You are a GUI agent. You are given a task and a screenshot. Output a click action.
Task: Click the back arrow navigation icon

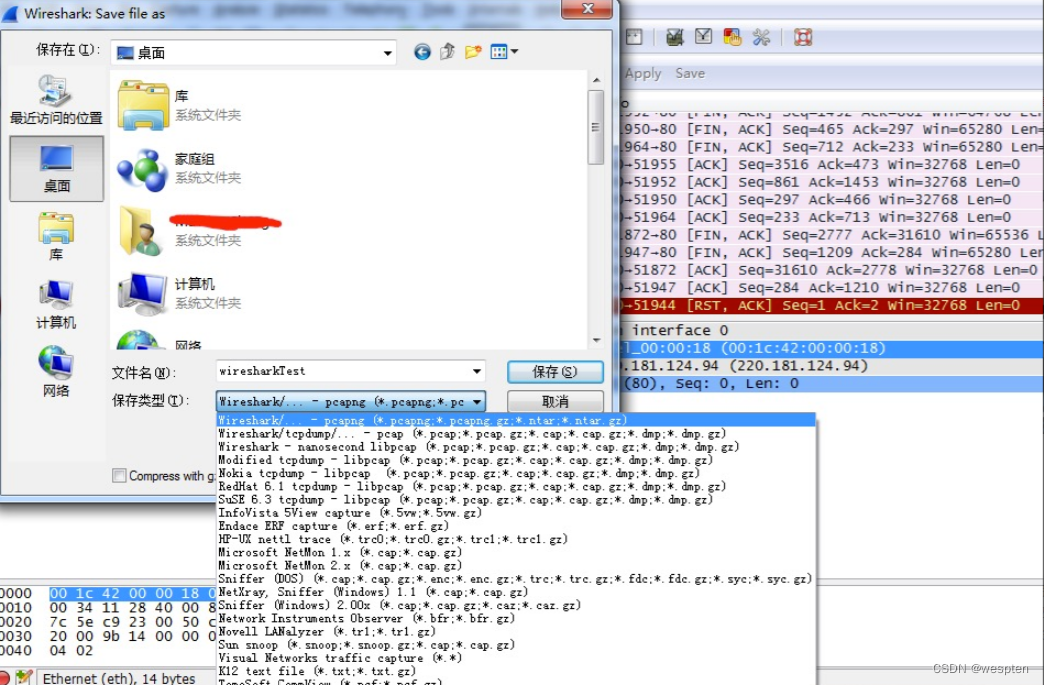tap(422, 51)
